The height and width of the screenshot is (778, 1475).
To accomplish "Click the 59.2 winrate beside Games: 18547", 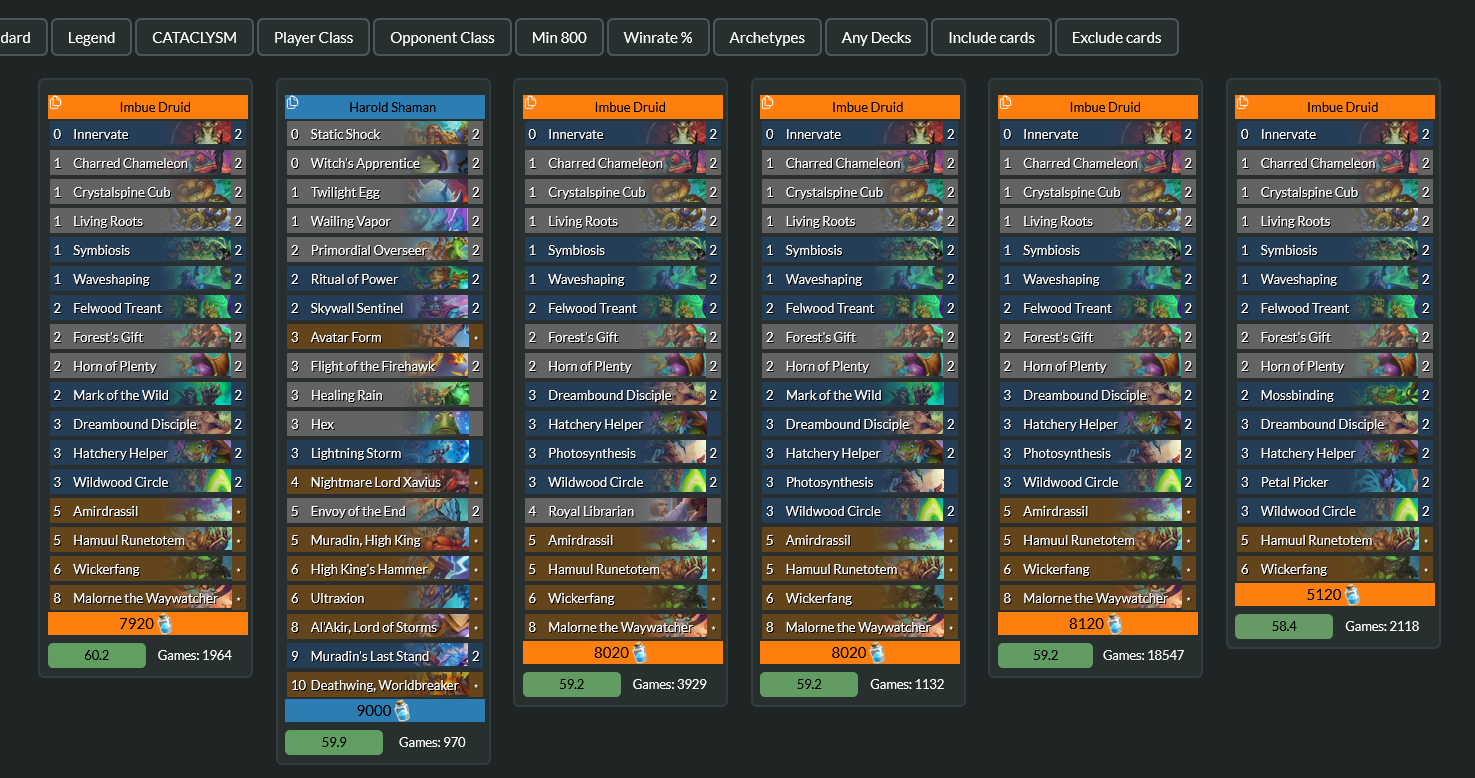I will (x=1047, y=656).
